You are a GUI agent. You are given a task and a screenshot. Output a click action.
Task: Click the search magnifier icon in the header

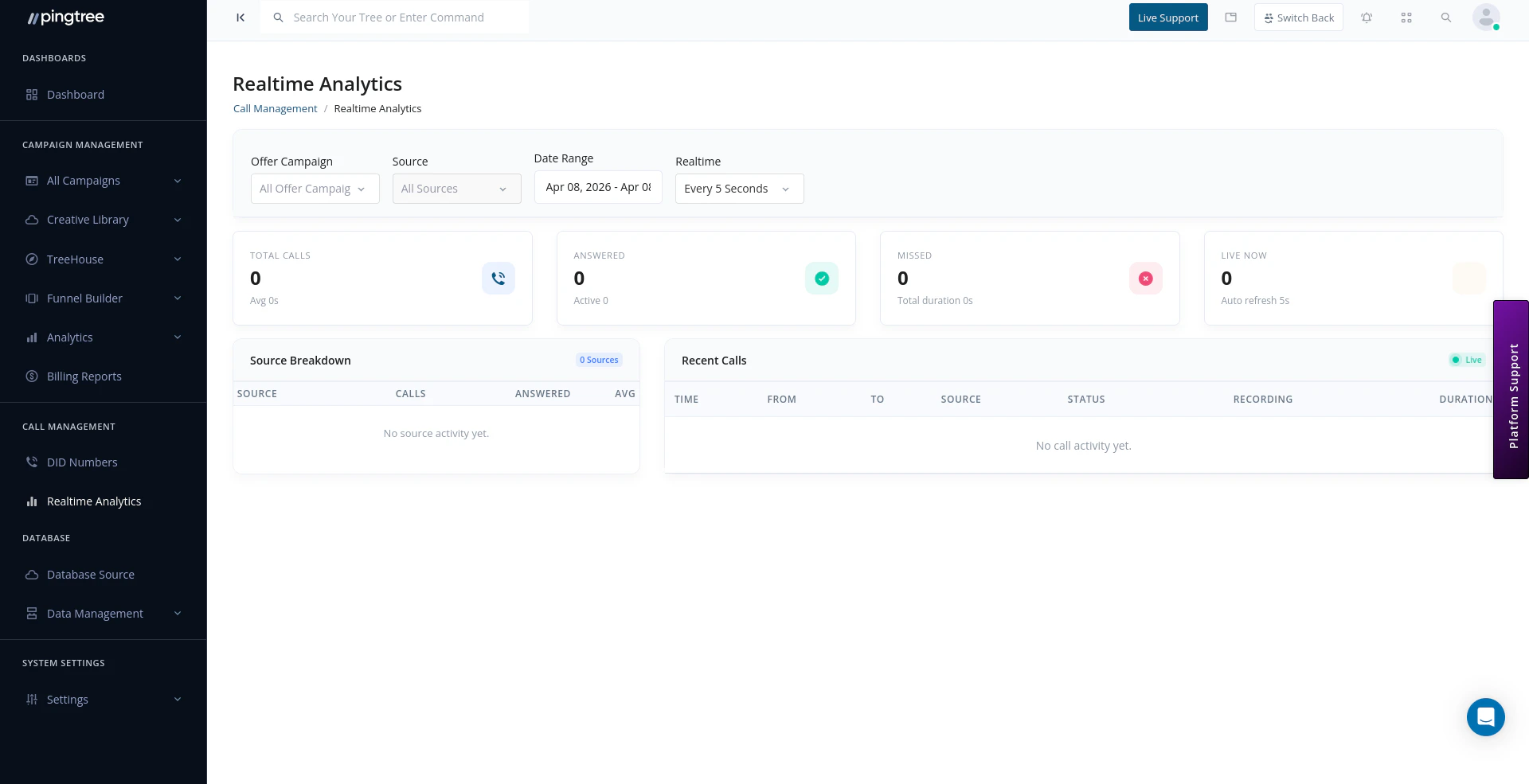[1446, 17]
